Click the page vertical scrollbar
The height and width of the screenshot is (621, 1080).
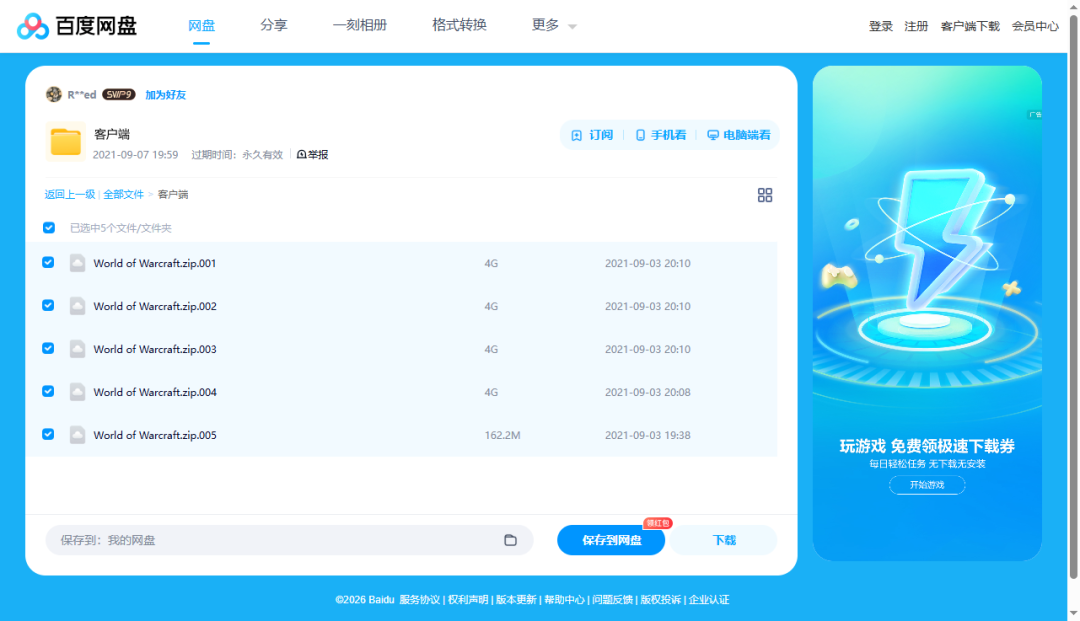pyautogui.click(x=1073, y=300)
